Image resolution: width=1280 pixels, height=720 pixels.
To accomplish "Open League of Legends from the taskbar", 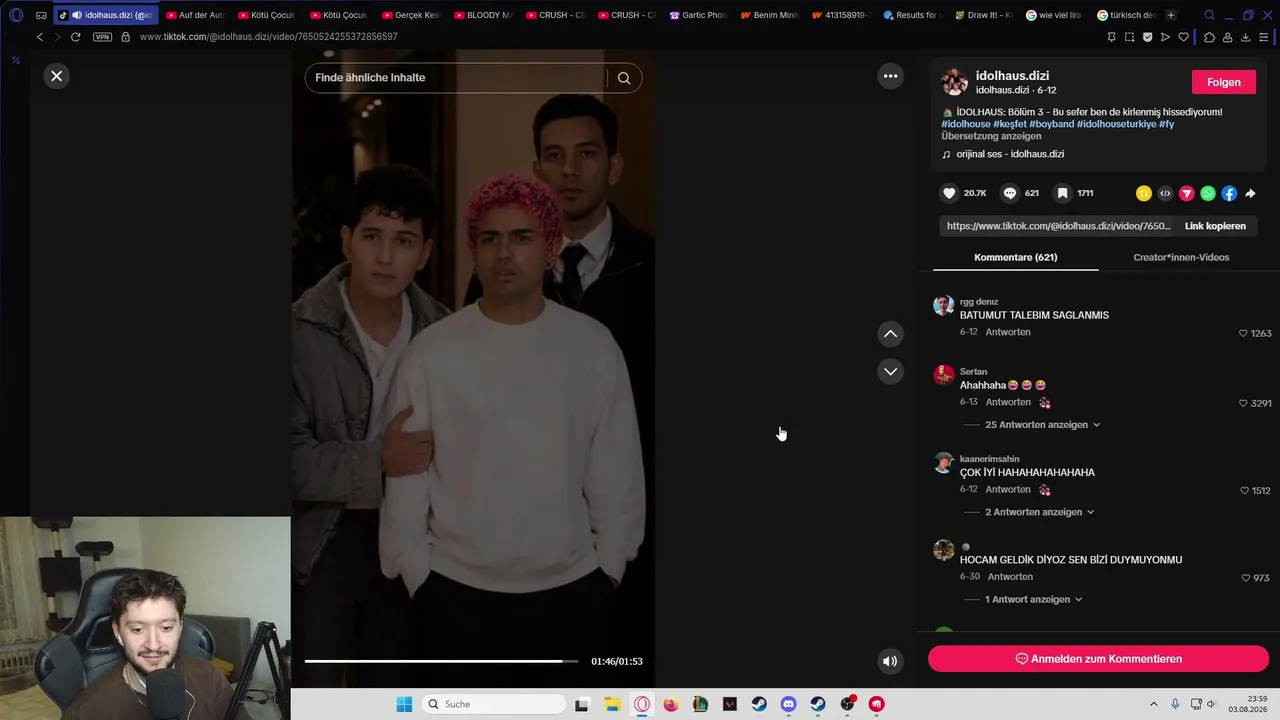I will click(700, 704).
